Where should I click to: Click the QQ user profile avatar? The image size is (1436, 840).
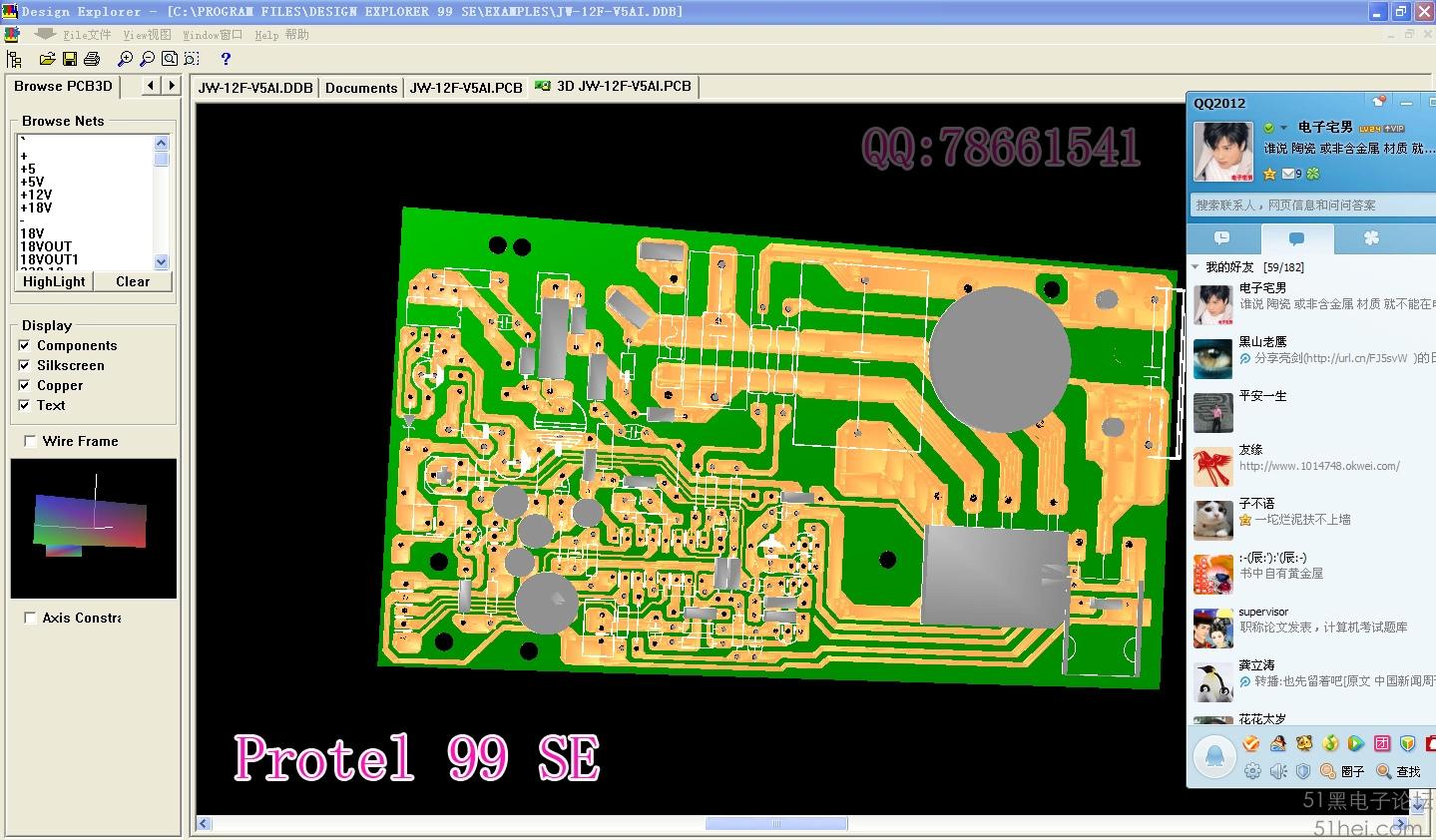coord(1223,152)
